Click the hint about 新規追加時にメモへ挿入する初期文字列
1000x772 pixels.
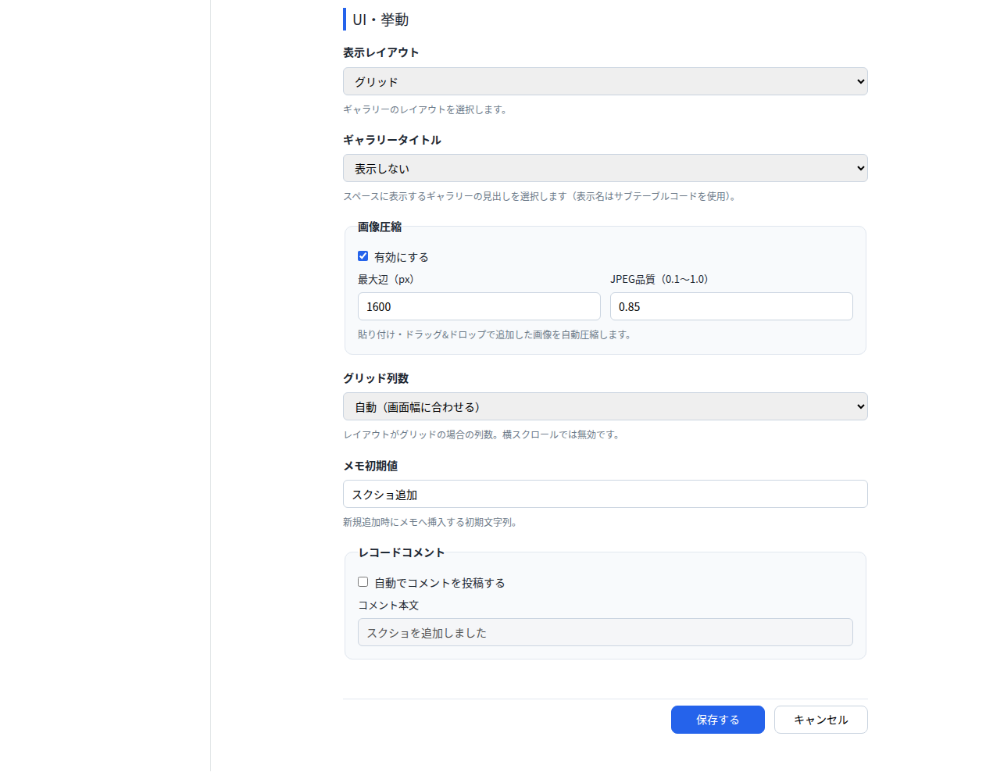tap(430, 523)
